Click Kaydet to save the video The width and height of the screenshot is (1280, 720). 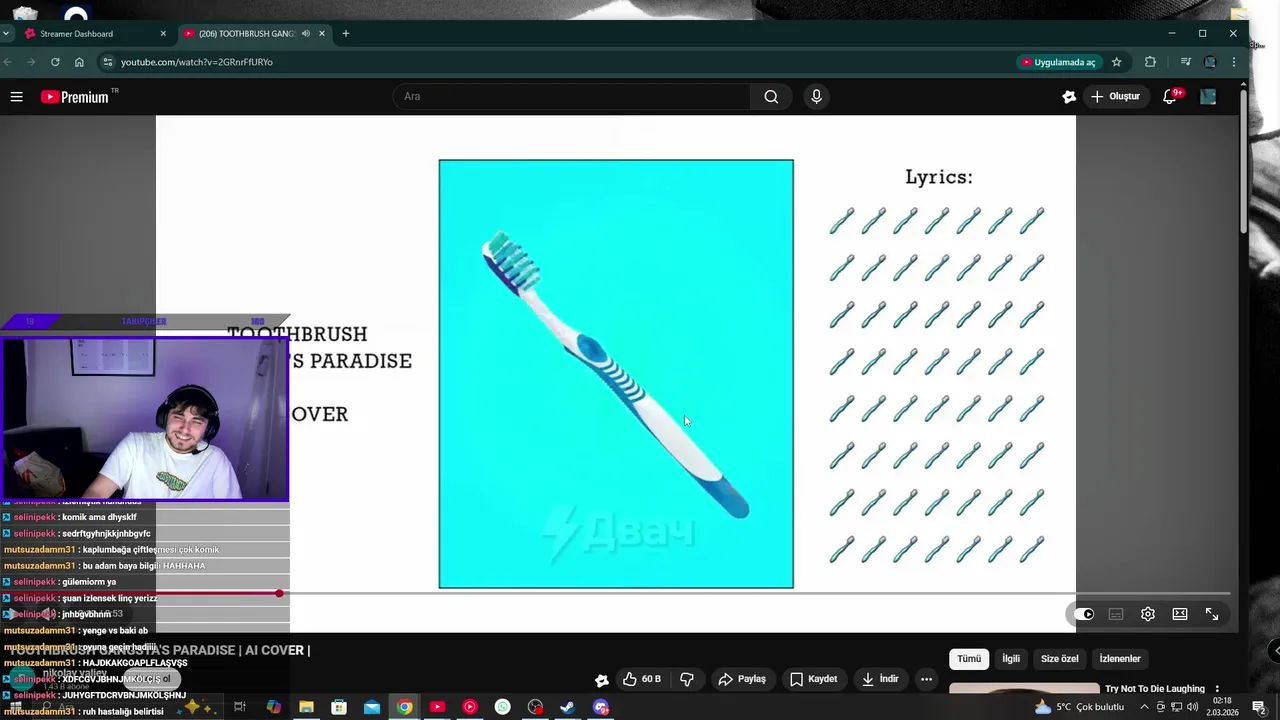[813, 679]
